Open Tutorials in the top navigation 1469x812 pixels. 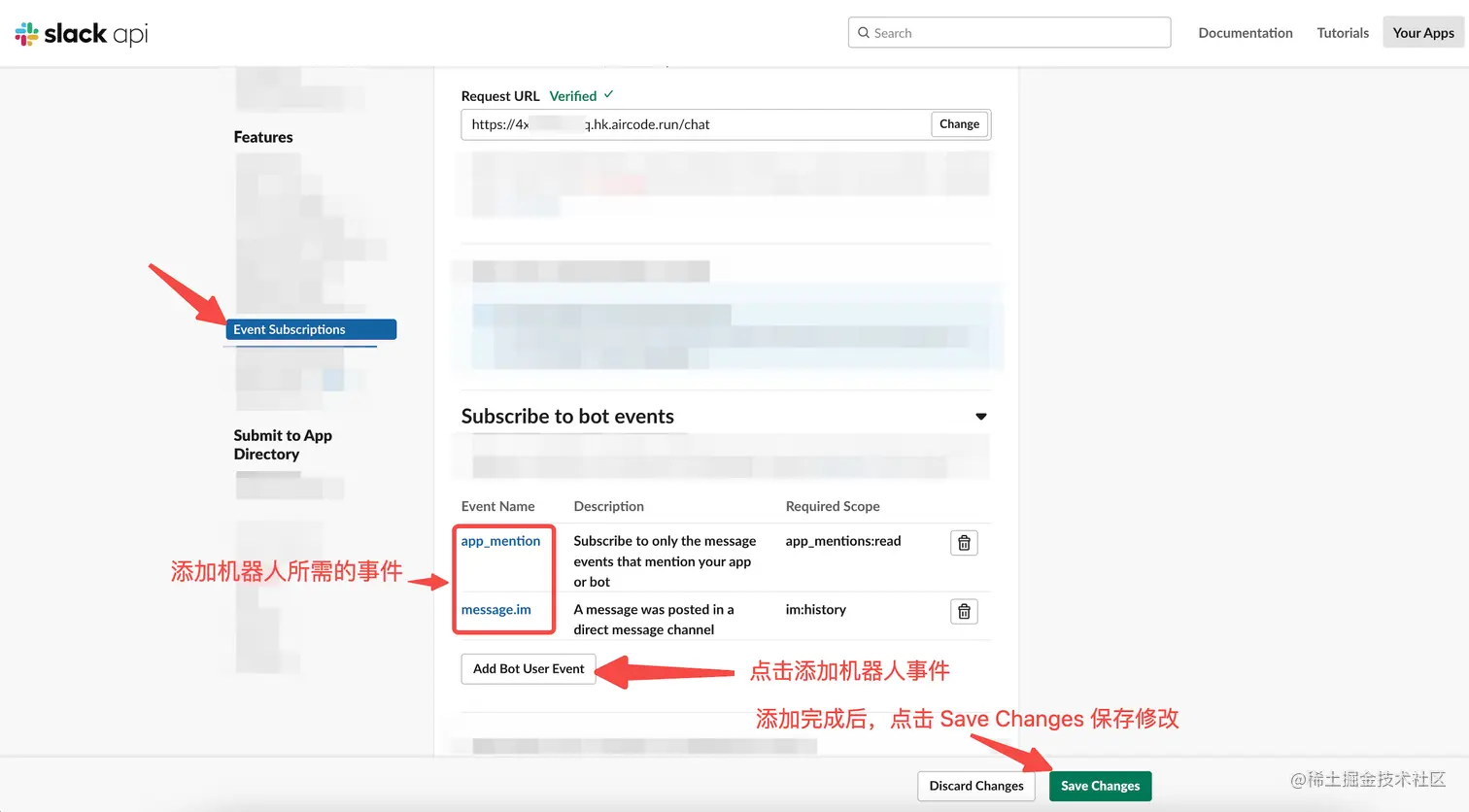point(1343,33)
